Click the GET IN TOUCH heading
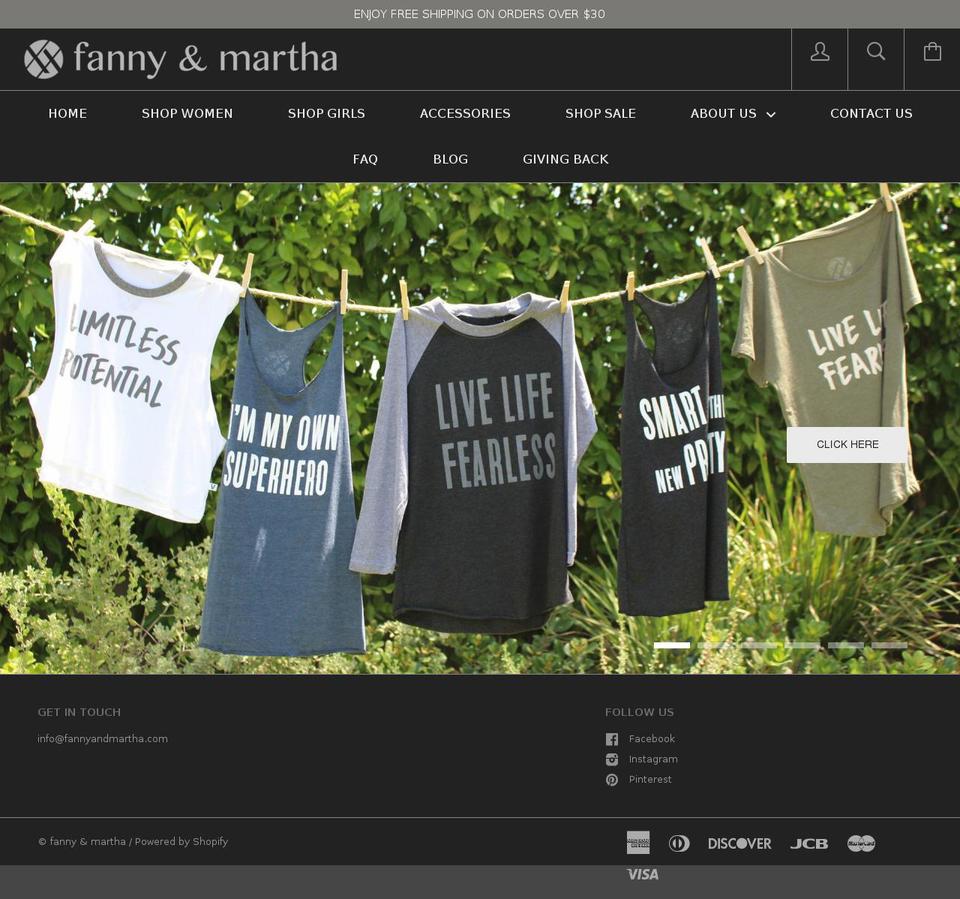This screenshot has width=960, height=899. click(79, 712)
